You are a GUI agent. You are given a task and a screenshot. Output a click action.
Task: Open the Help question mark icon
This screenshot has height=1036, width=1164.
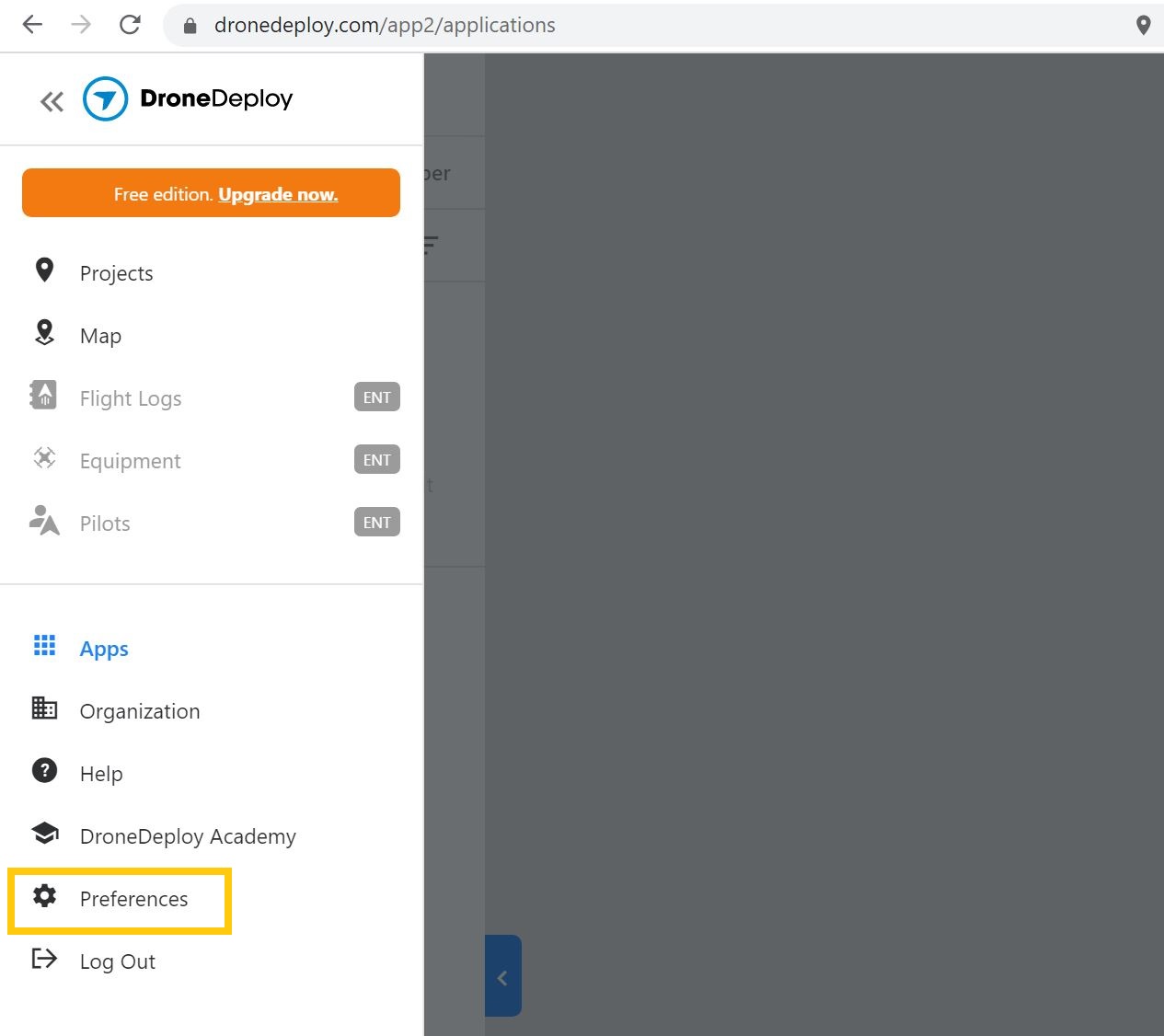[44, 770]
